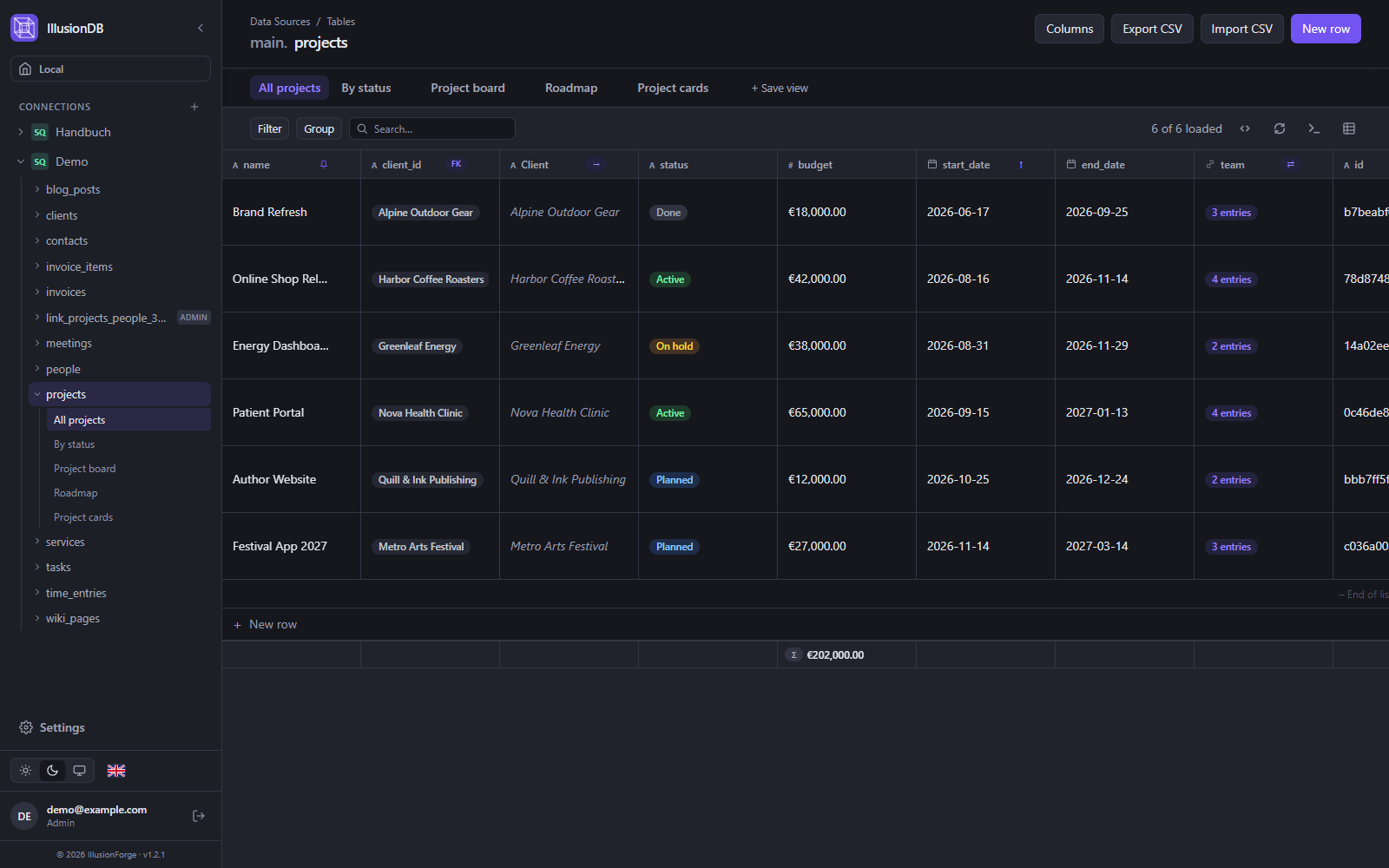Collapse the Demo connection

pyautogui.click(x=21, y=161)
